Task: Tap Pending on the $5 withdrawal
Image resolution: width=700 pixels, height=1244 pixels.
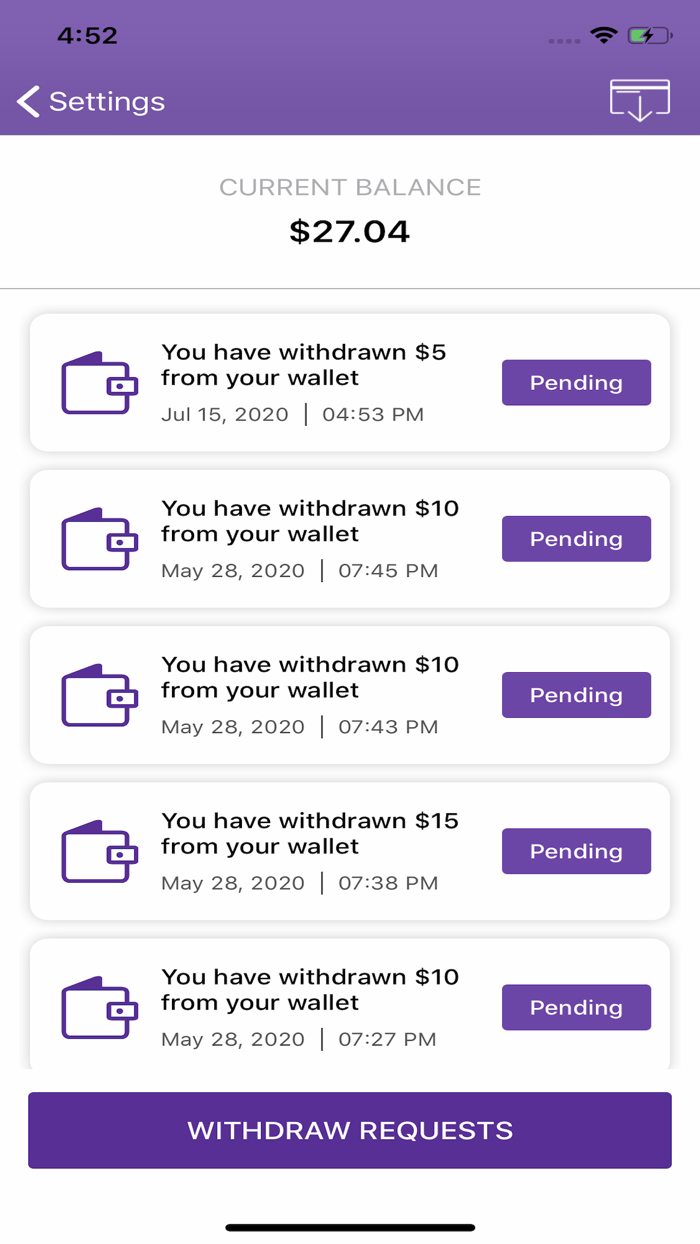Action: [576, 383]
